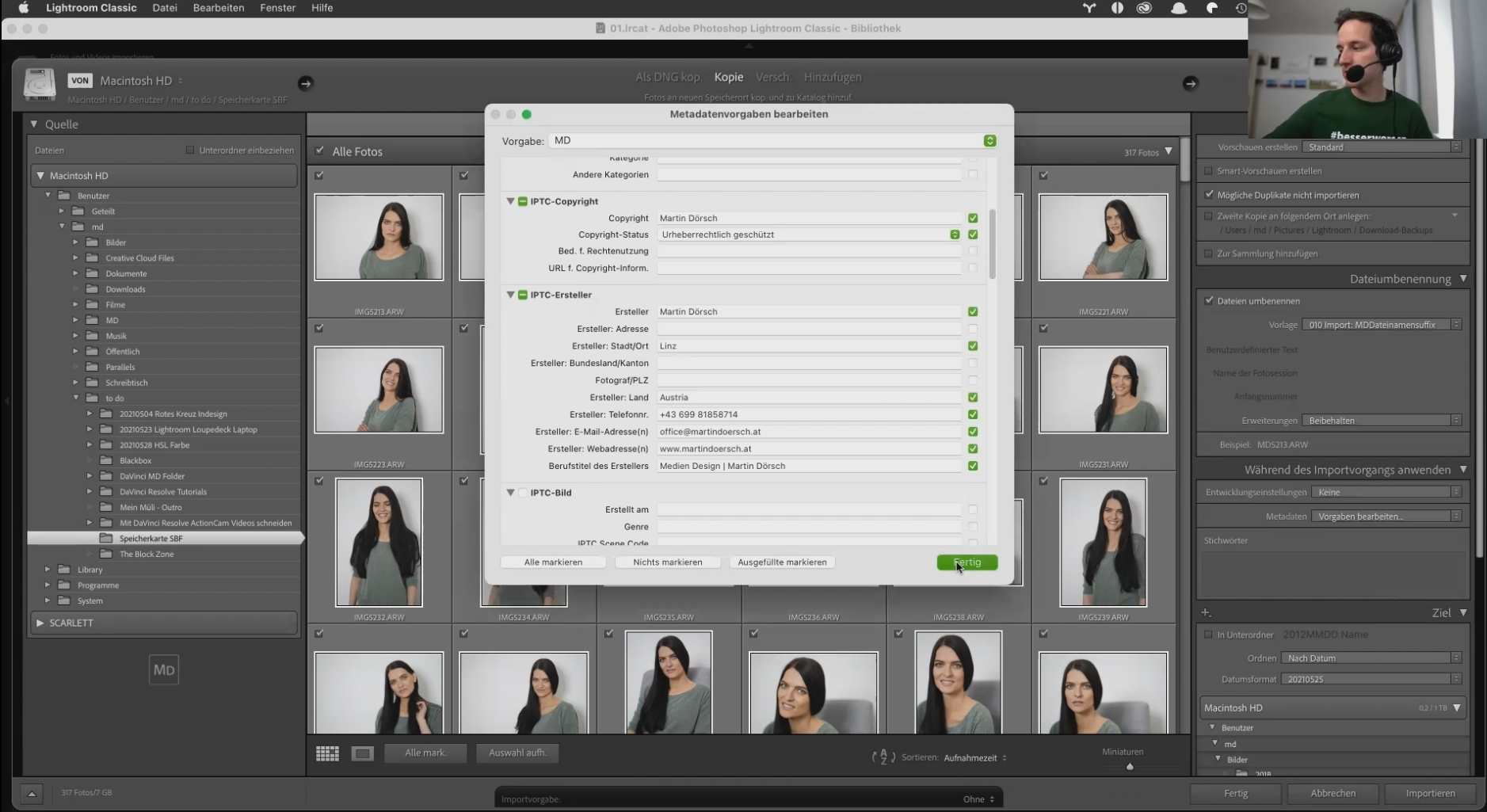This screenshot has width=1487, height=812.
Task: Toggle the A-Z sort direction icon
Action: 883,757
